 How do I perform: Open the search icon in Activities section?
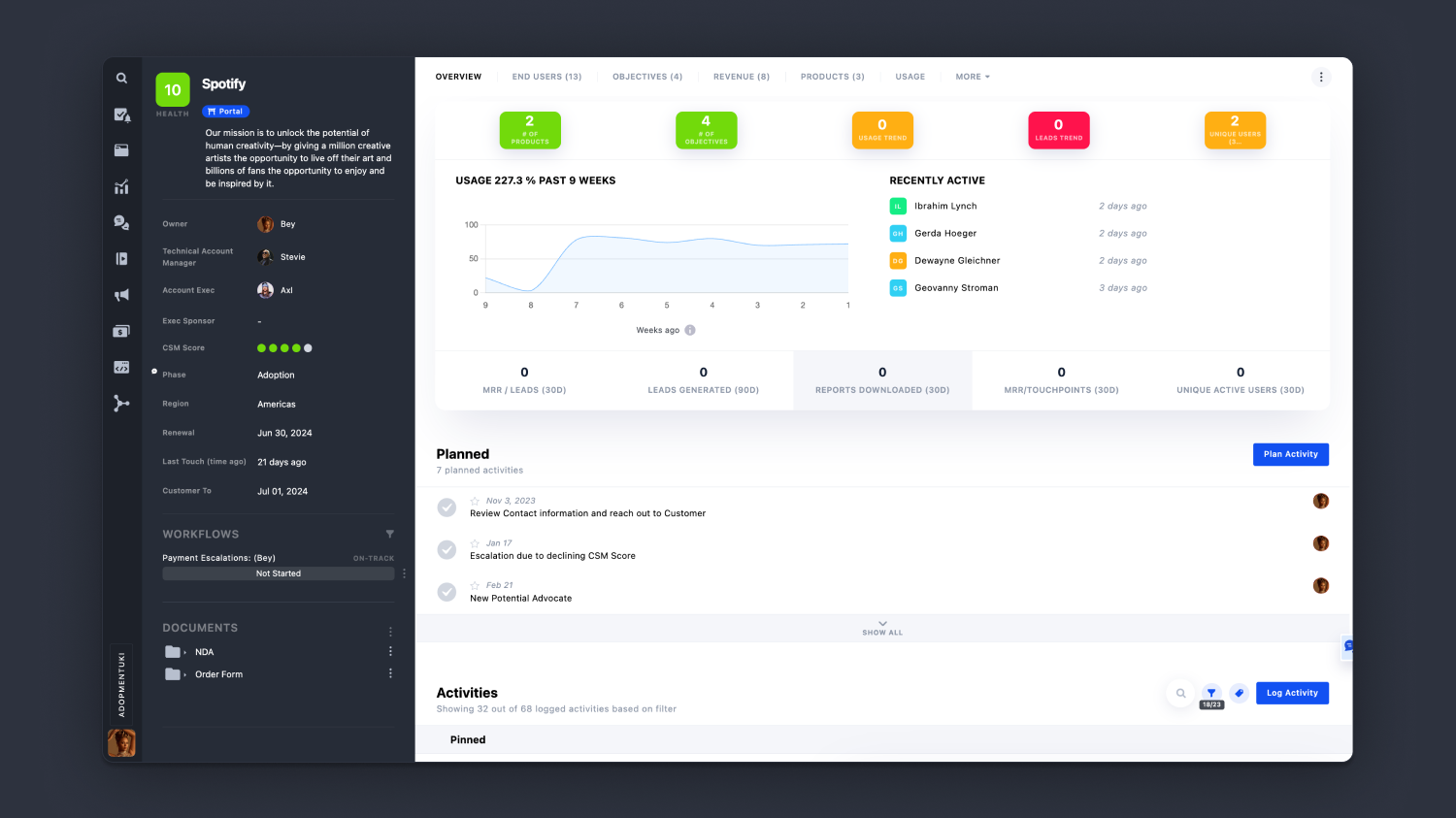coord(1180,693)
